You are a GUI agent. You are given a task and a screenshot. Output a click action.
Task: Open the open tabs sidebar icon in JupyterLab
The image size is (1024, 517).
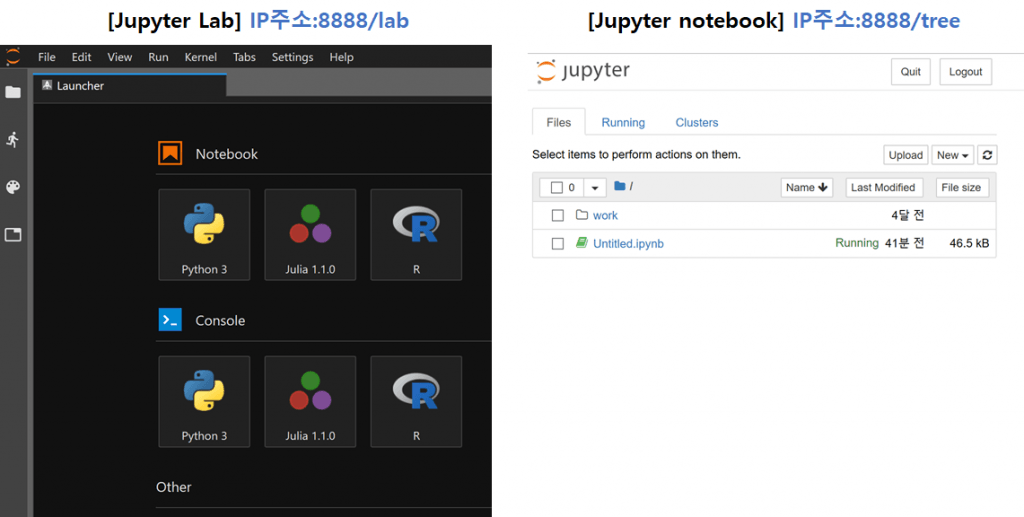click(x=13, y=235)
